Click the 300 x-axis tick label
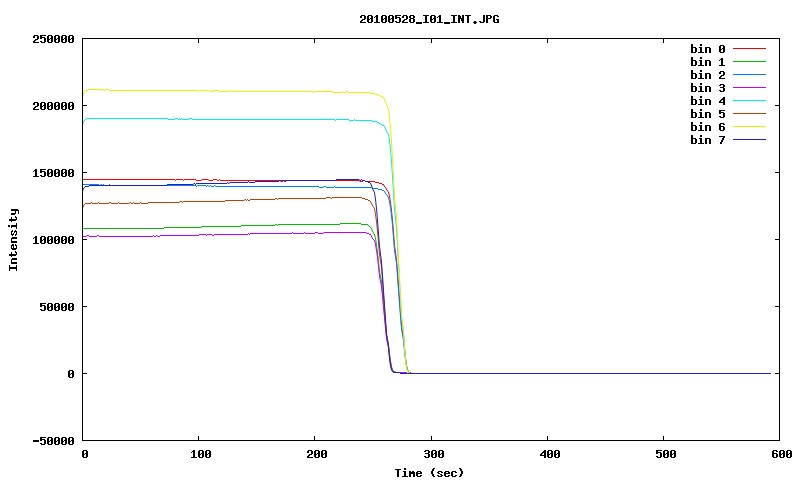Viewport: 800px width, 480px height. click(433, 454)
